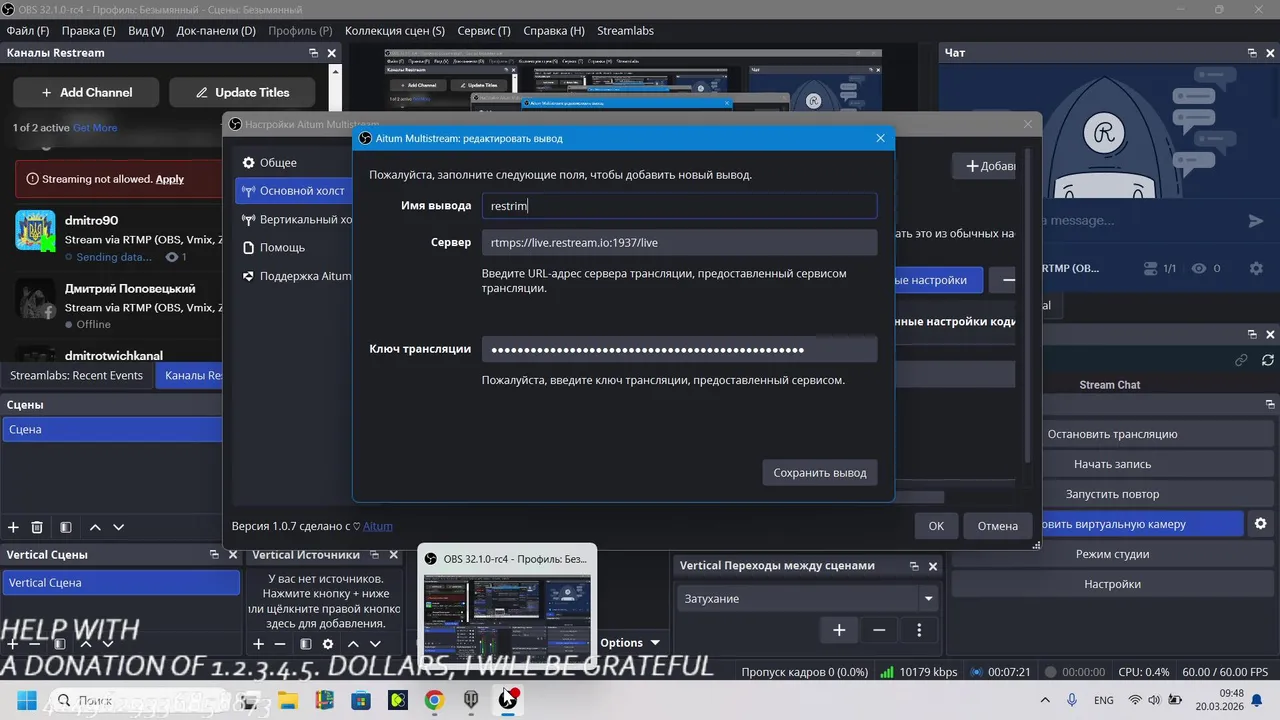The width and height of the screenshot is (1280, 720).
Task: Click the Сервер URL field
Action: 679,242
